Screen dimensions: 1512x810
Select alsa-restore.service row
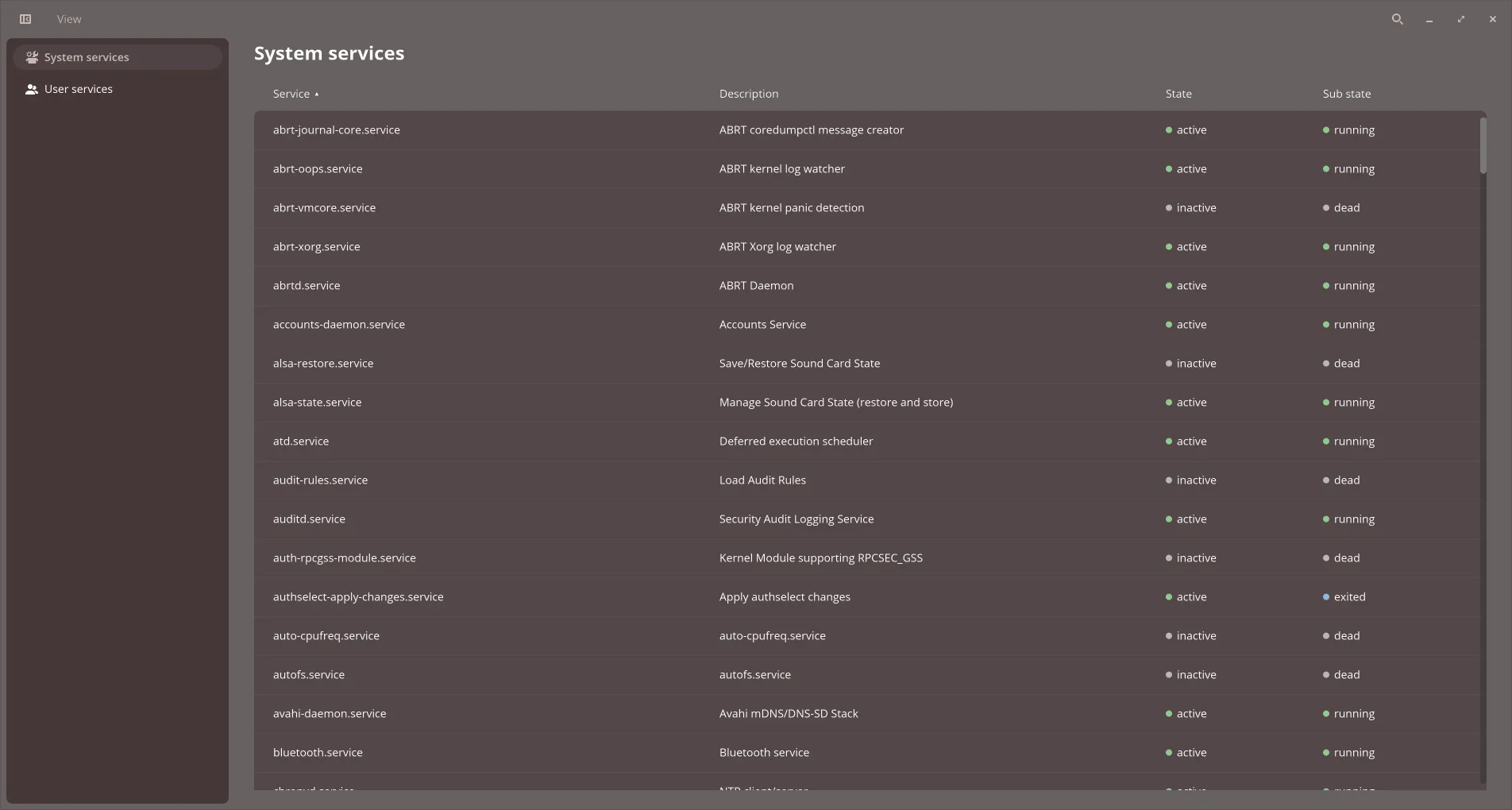tap(867, 364)
